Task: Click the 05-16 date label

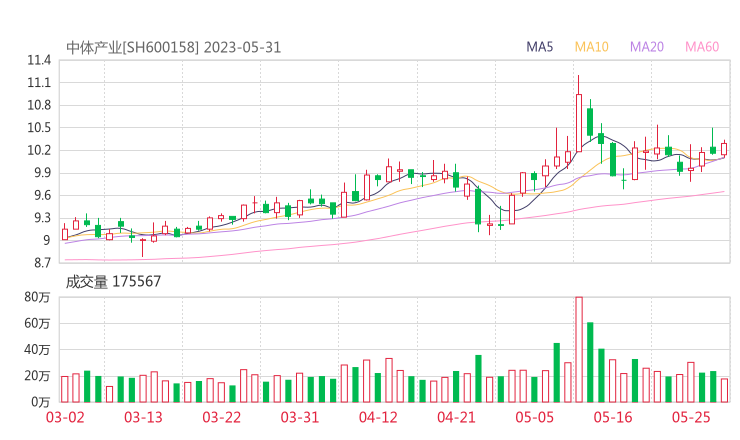Action: pos(613,417)
